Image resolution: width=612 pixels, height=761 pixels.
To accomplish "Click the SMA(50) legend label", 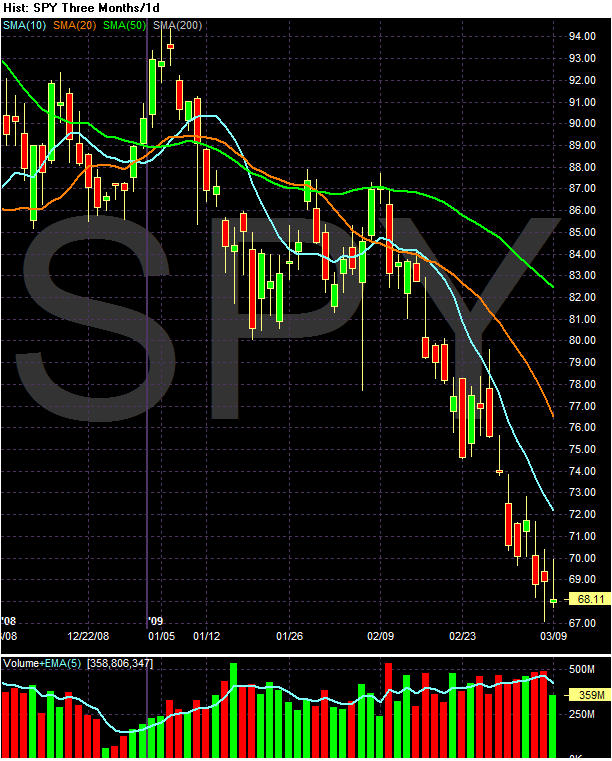I will [124, 25].
